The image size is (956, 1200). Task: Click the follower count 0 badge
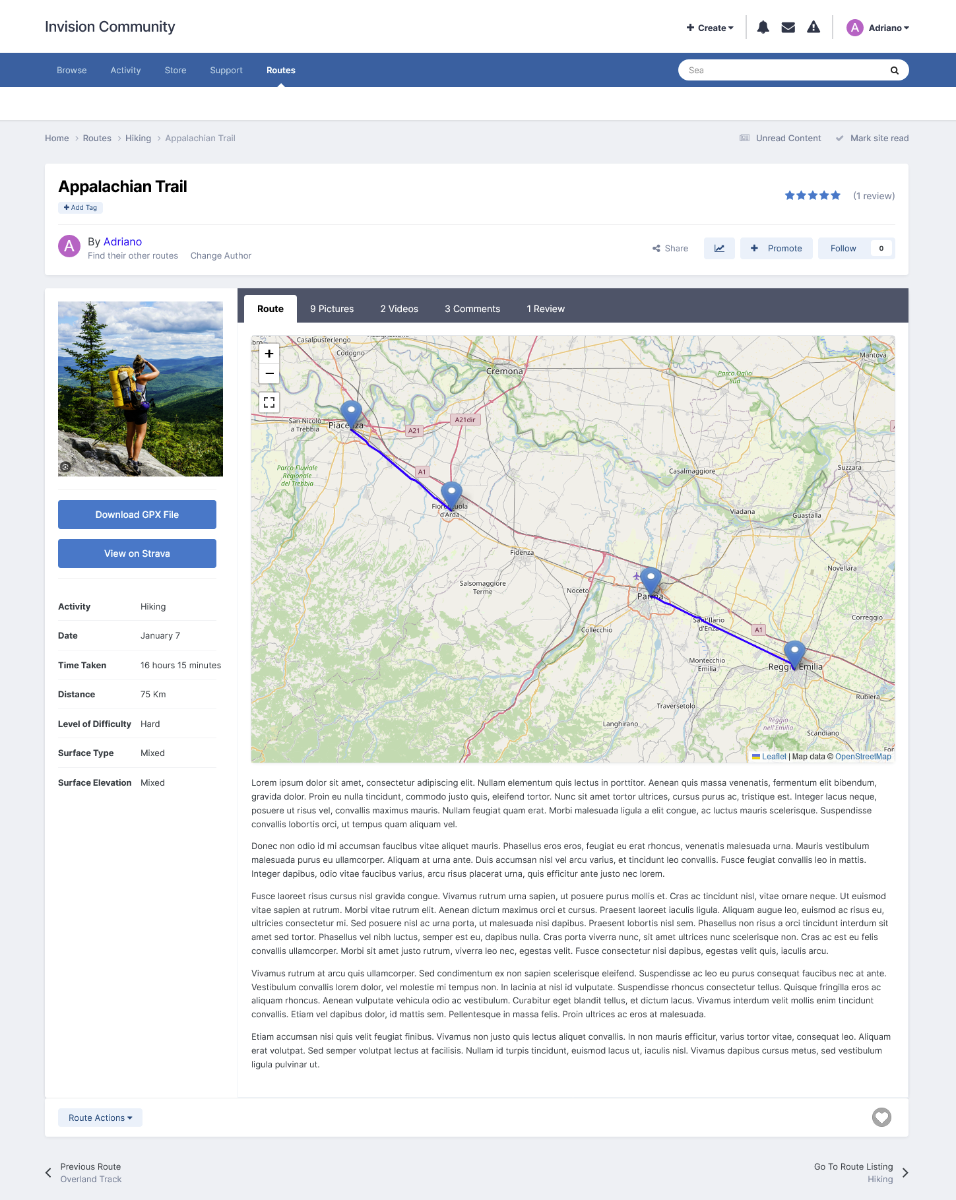(881, 248)
